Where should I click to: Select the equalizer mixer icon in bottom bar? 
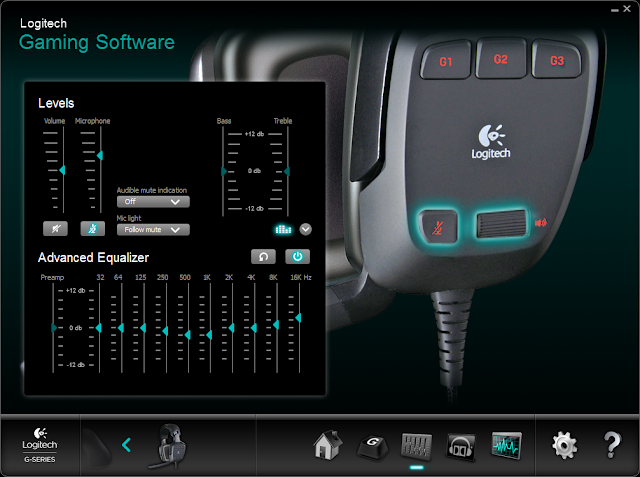[417, 445]
